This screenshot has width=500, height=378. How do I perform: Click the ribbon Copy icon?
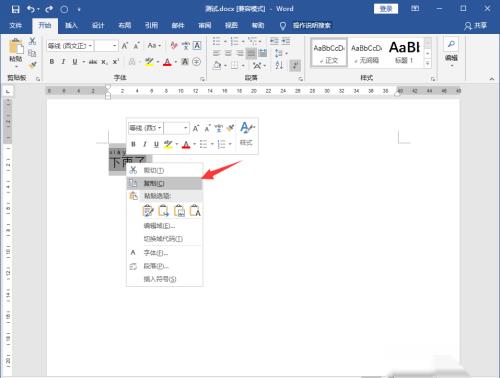tap(32, 53)
